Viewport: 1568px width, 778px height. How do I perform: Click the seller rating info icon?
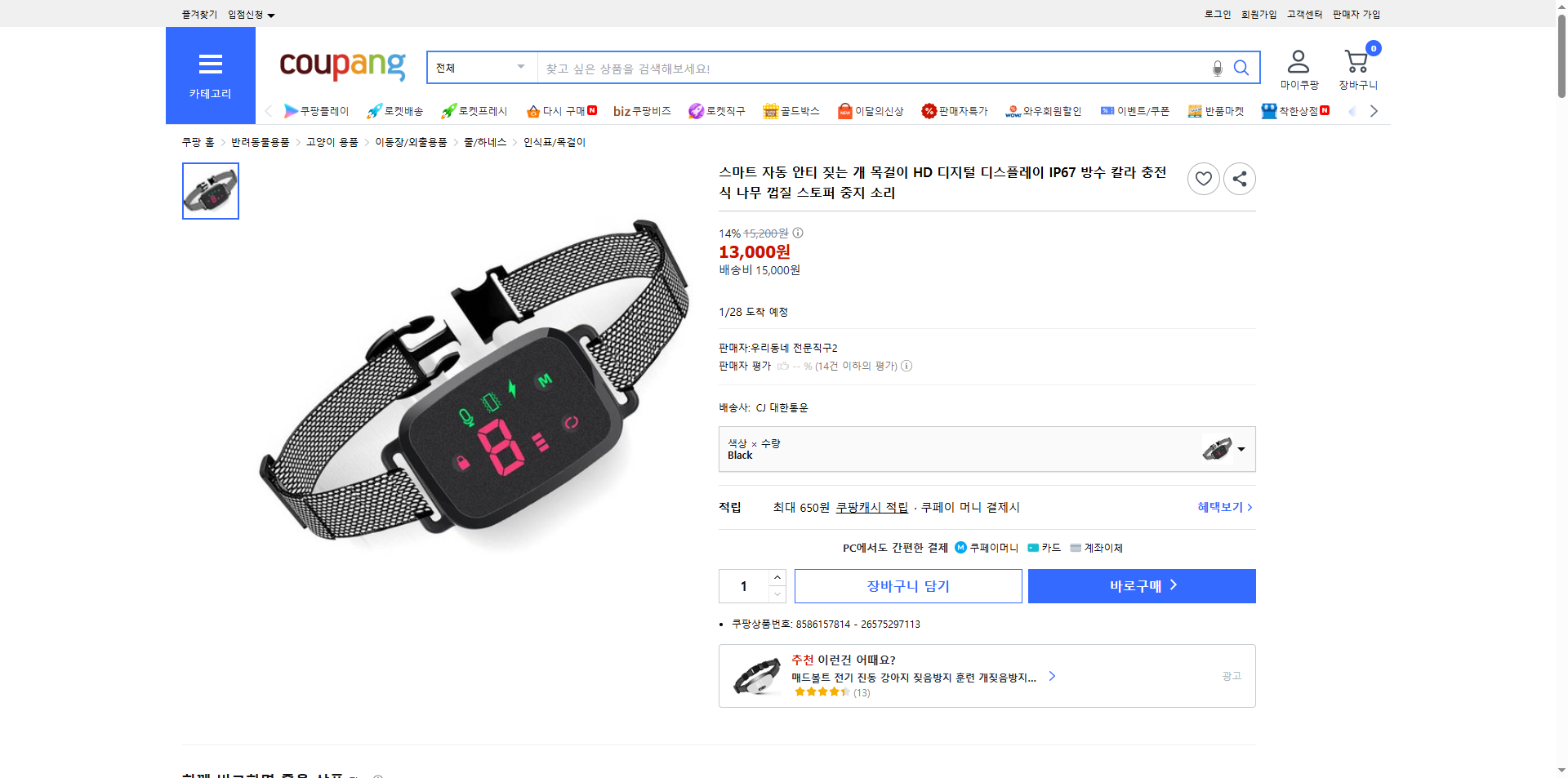point(906,366)
